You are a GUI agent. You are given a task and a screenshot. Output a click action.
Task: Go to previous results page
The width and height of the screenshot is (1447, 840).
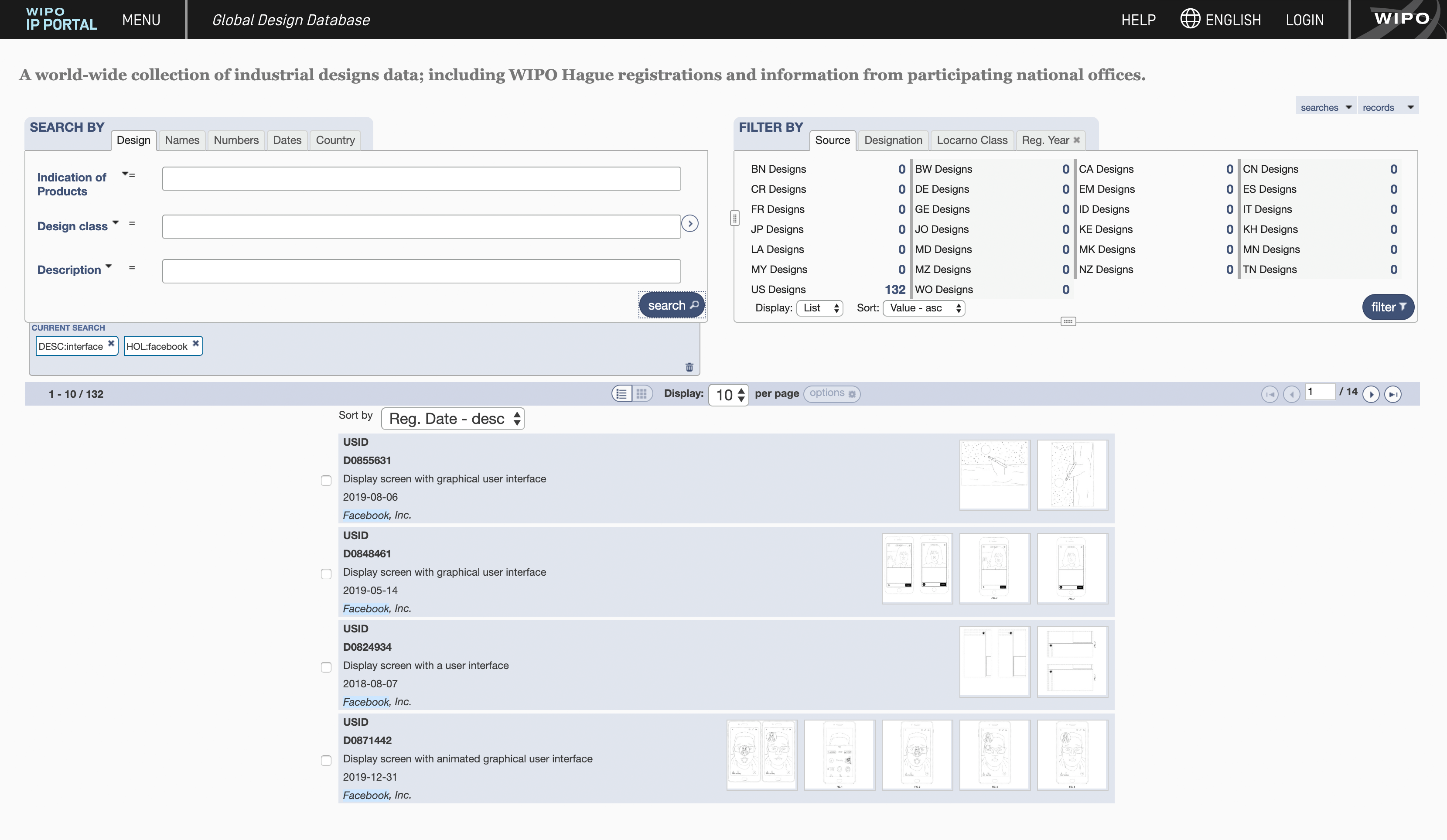(1291, 394)
